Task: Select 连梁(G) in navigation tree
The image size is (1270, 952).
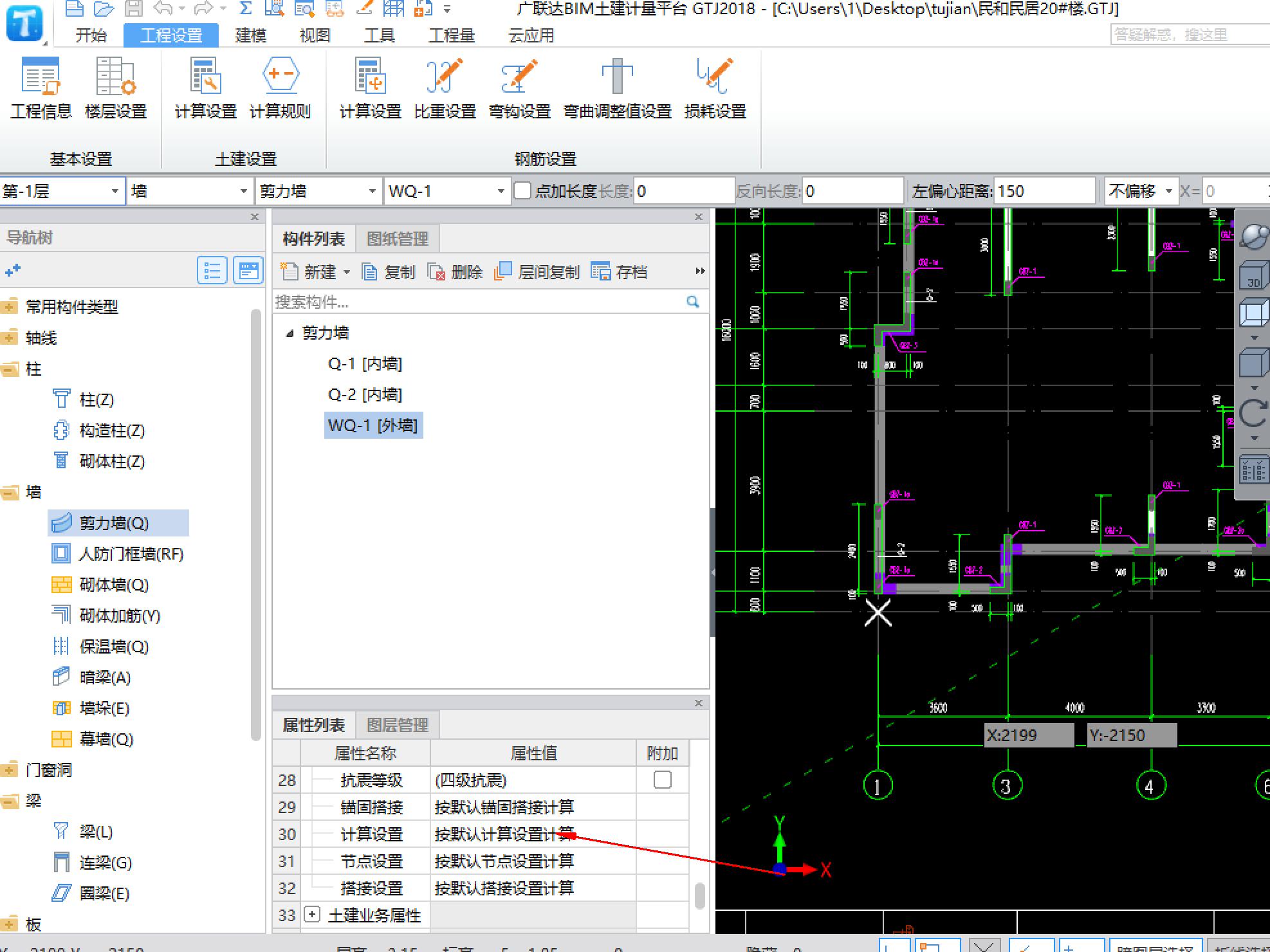Action: coord(93,863)
